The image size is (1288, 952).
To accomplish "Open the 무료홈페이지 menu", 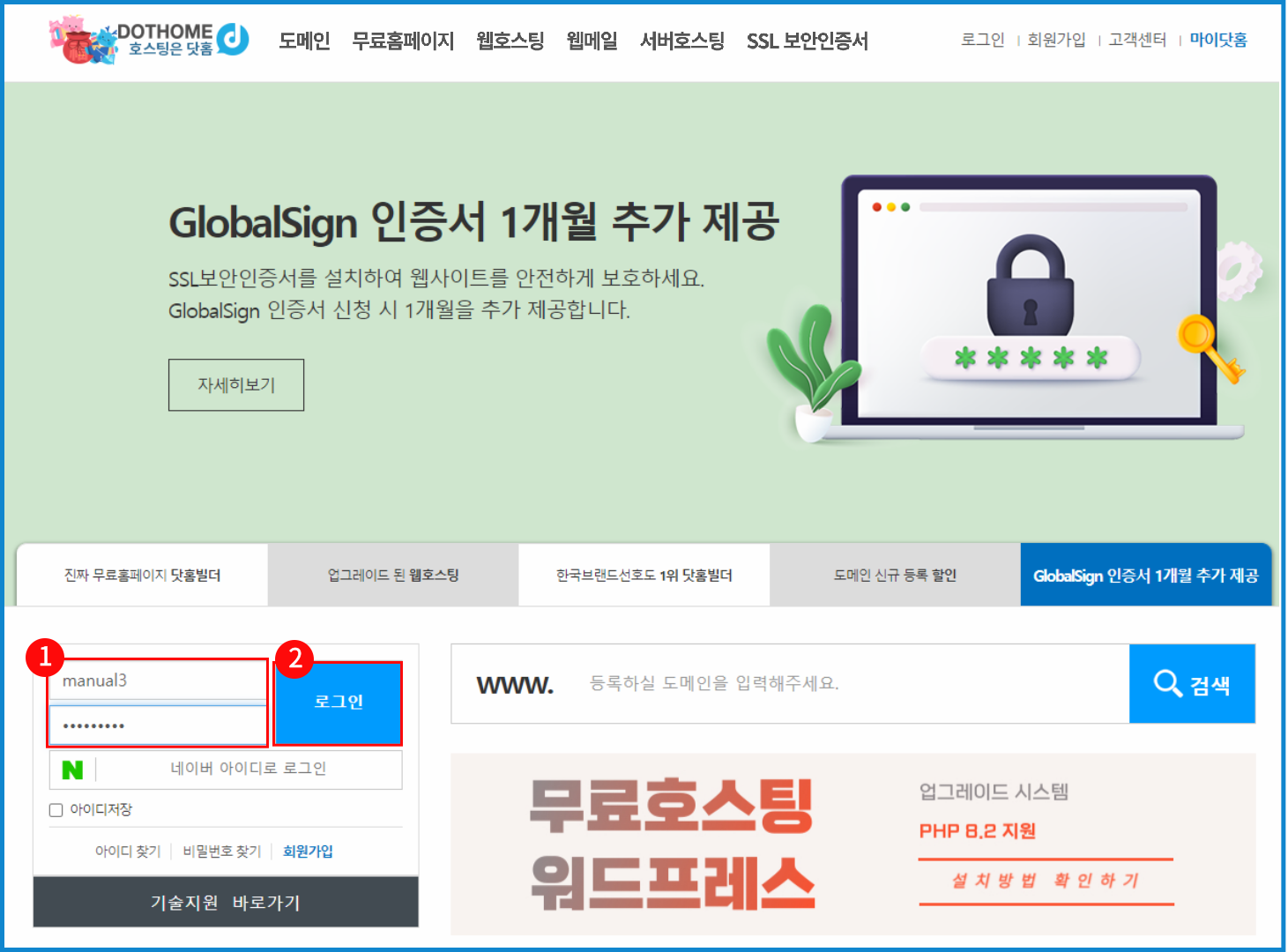I will pos(403,41).
